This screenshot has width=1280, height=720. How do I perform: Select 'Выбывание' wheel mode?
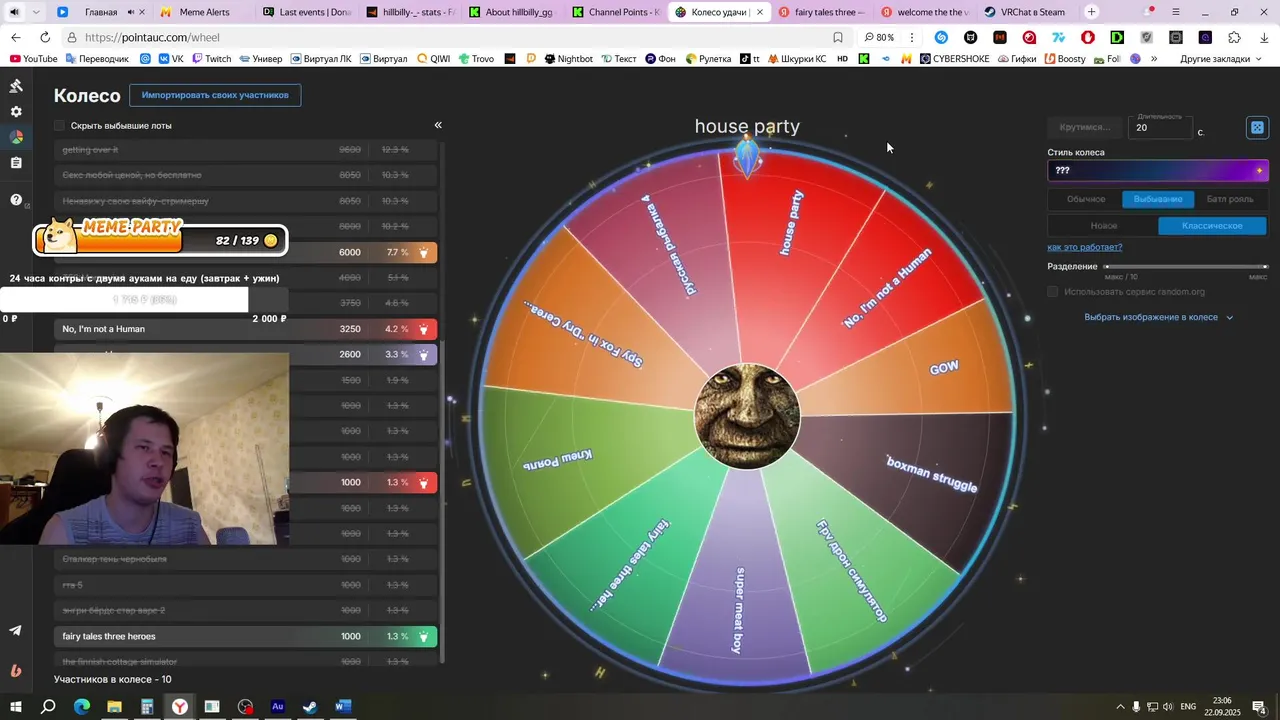1158,199
